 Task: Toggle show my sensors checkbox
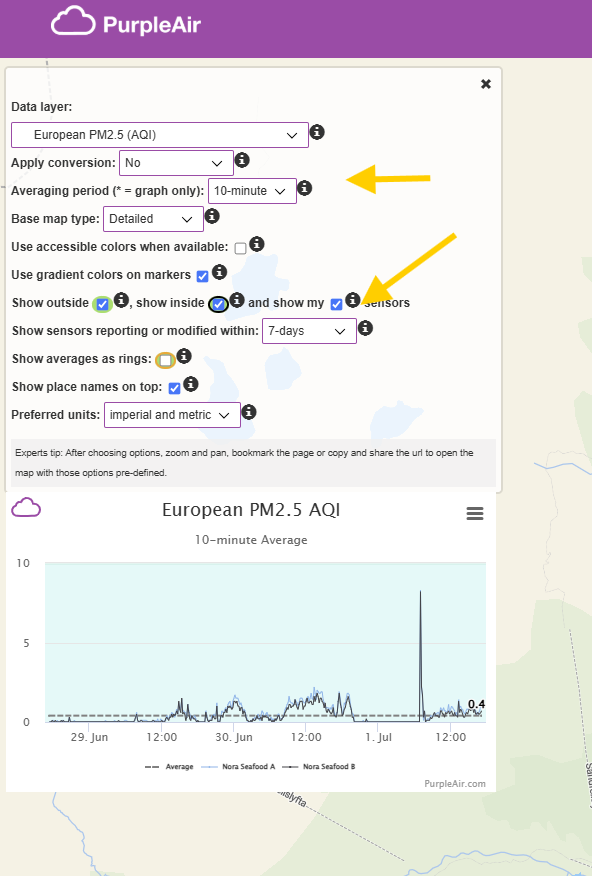tap(336, 304)
